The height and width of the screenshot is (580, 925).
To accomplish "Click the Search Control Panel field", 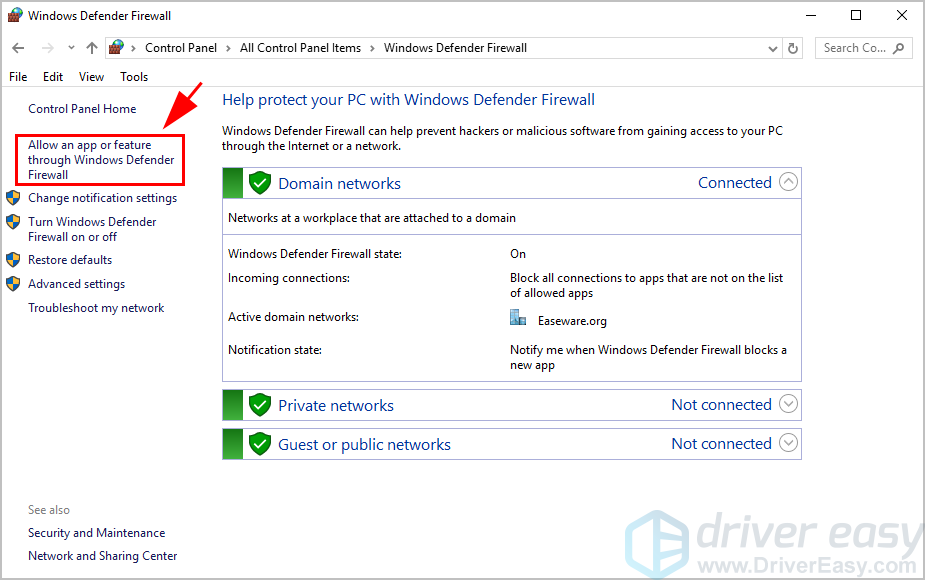I will [853, 48].
